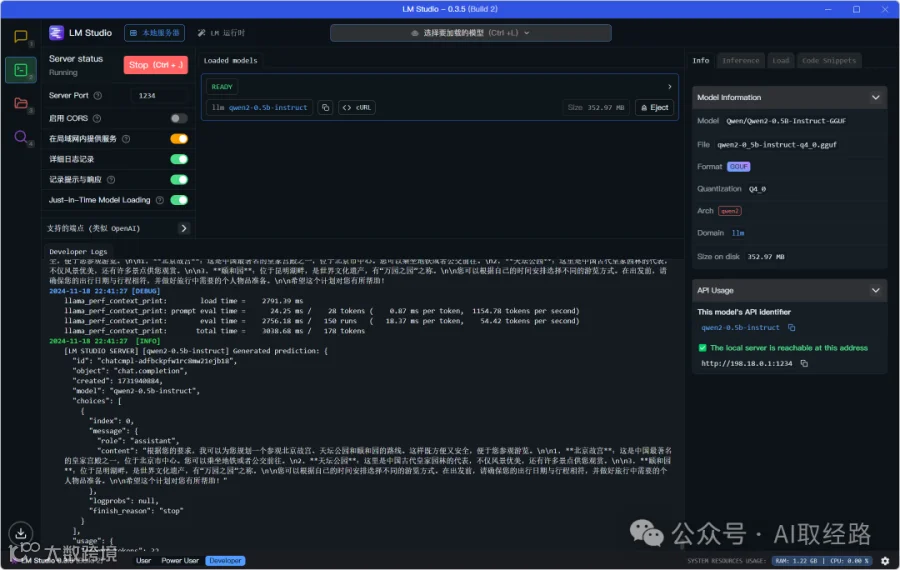Switch to Code Snippets tab
Screen dimensions: 900x570
coord(829,60)
